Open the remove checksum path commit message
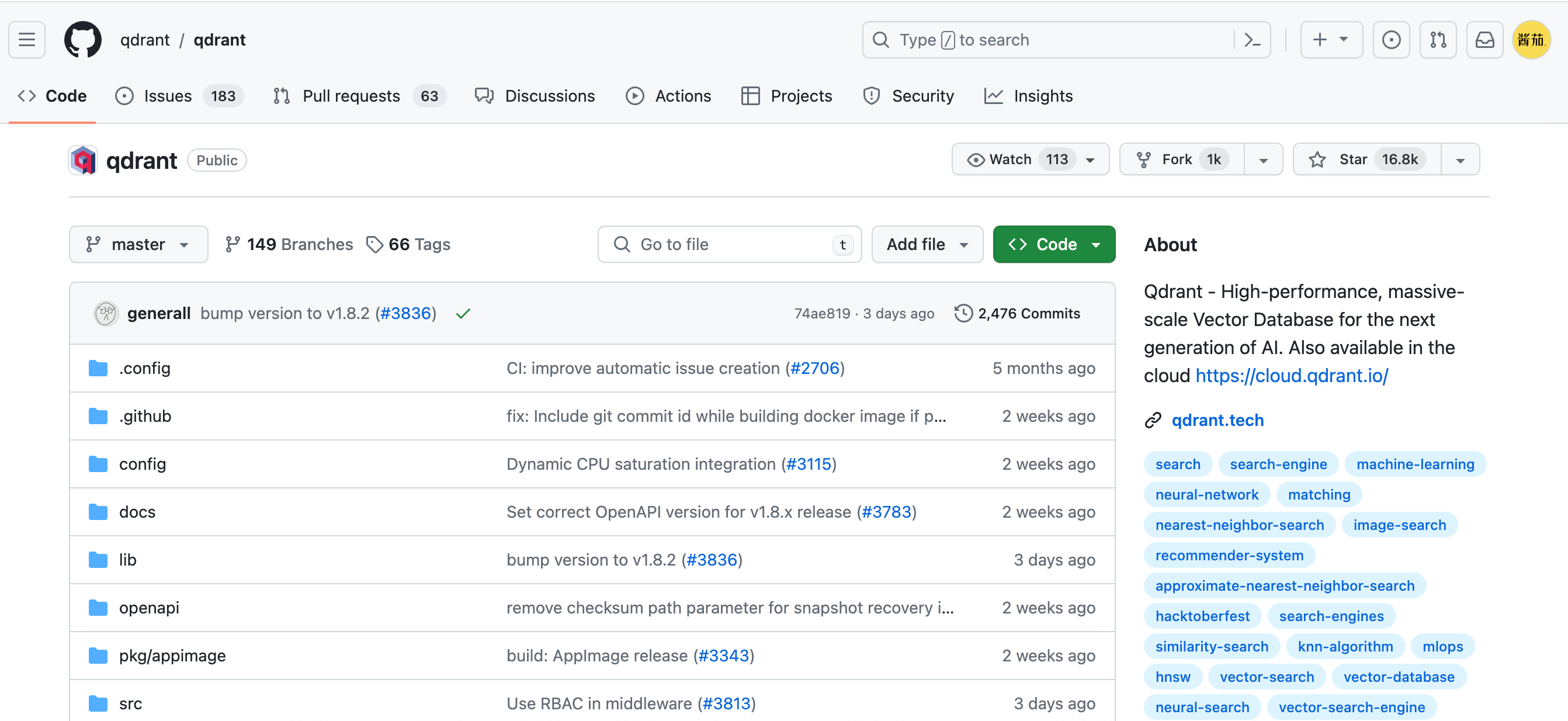The width and height of the screenshot is (1568, 721). [730, 608]
